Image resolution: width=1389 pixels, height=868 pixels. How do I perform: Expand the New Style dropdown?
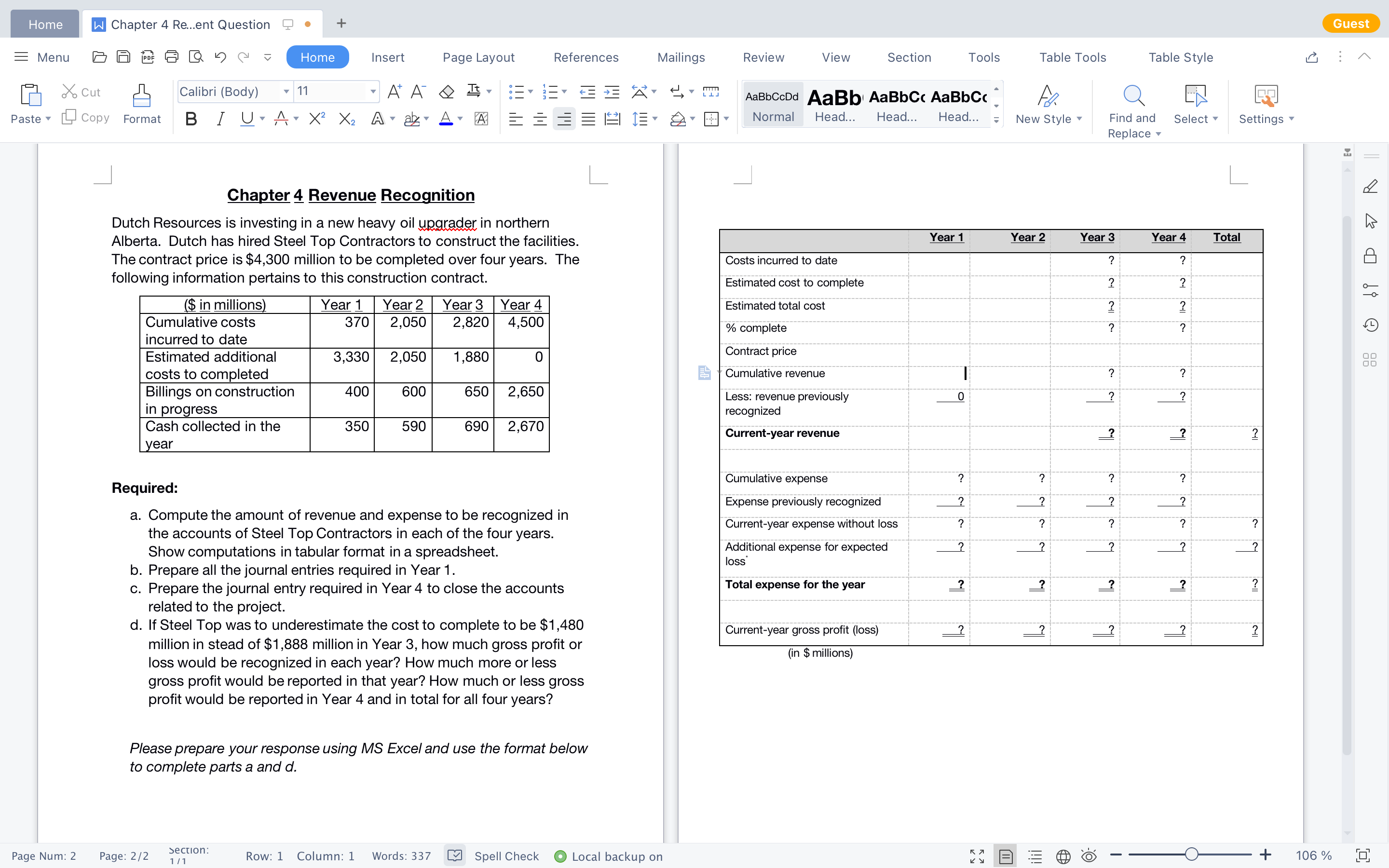coord(1079,119)
